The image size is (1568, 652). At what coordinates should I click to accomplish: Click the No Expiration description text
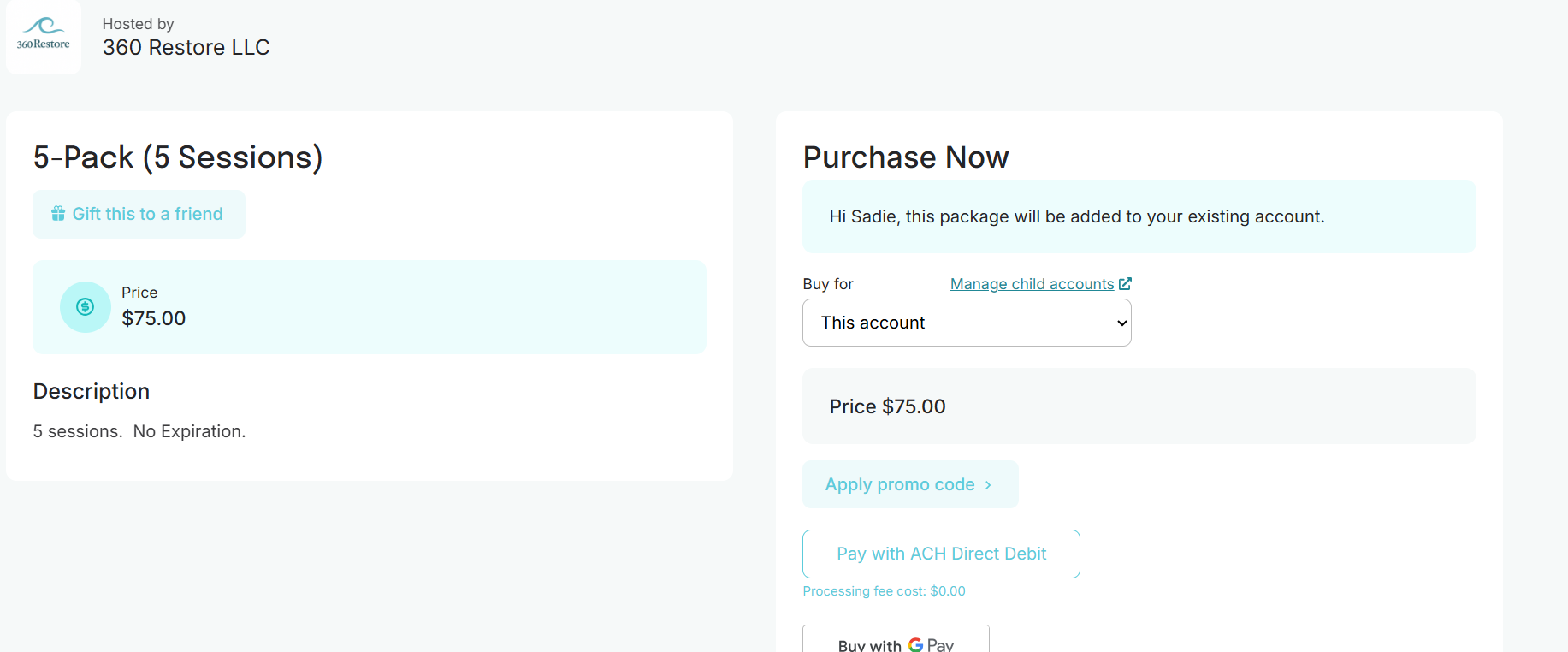point(189,431)
